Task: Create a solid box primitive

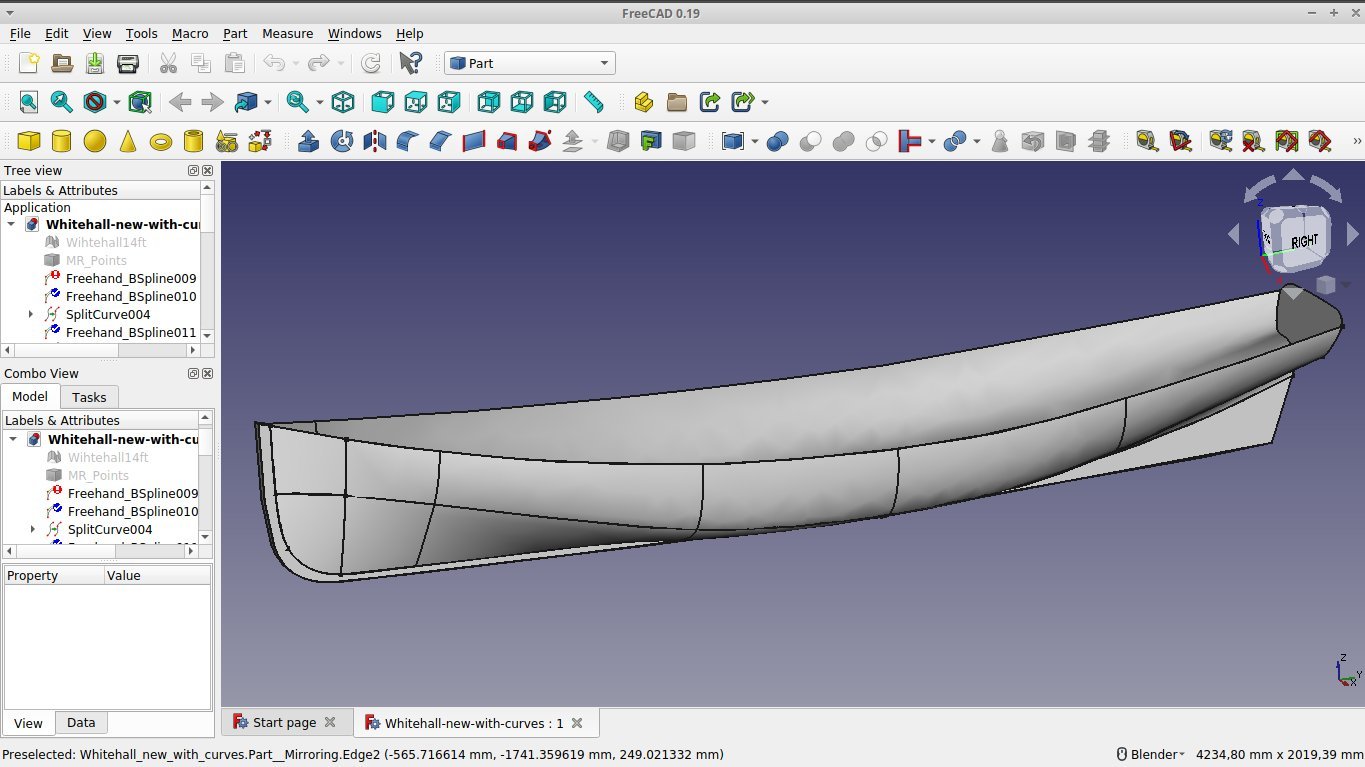Action: click(29, 141)
